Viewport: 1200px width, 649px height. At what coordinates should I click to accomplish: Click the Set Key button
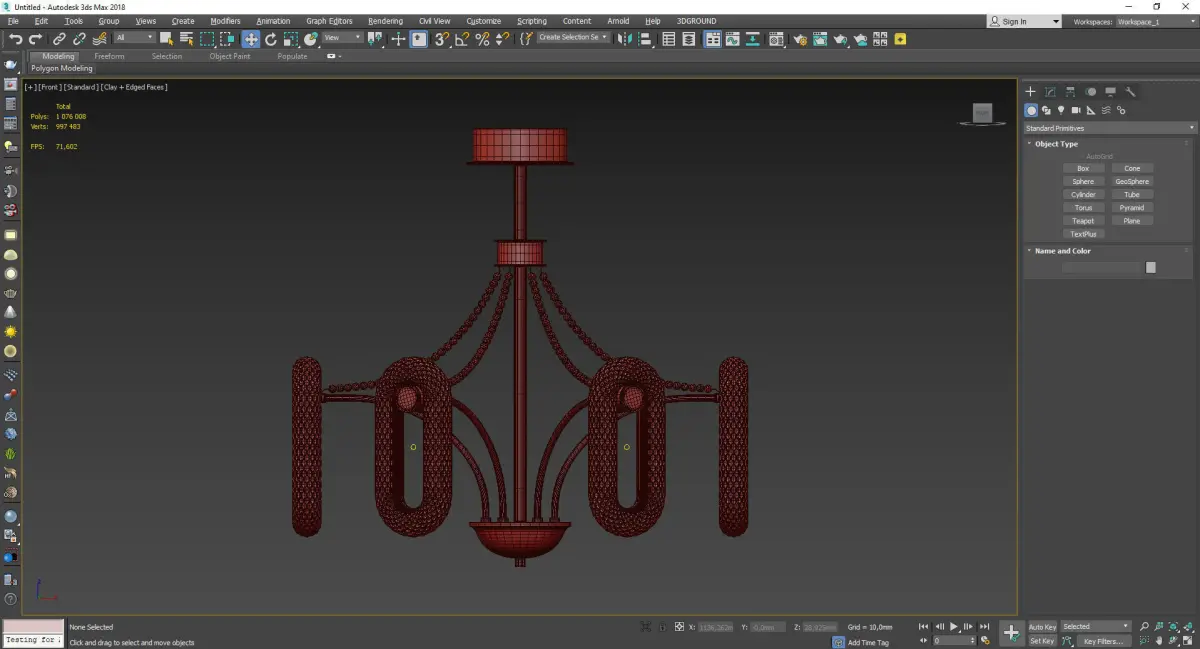(x=1042, y=641)
